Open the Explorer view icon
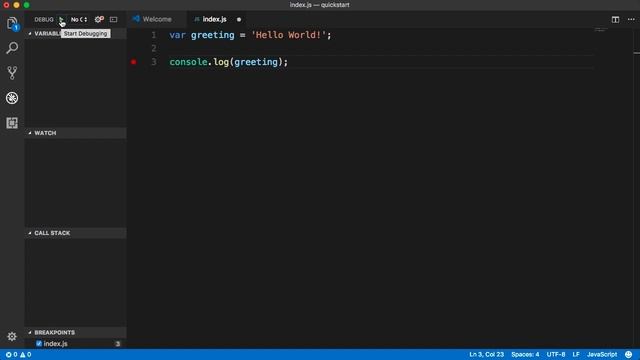640x360 pixels. 12,23
